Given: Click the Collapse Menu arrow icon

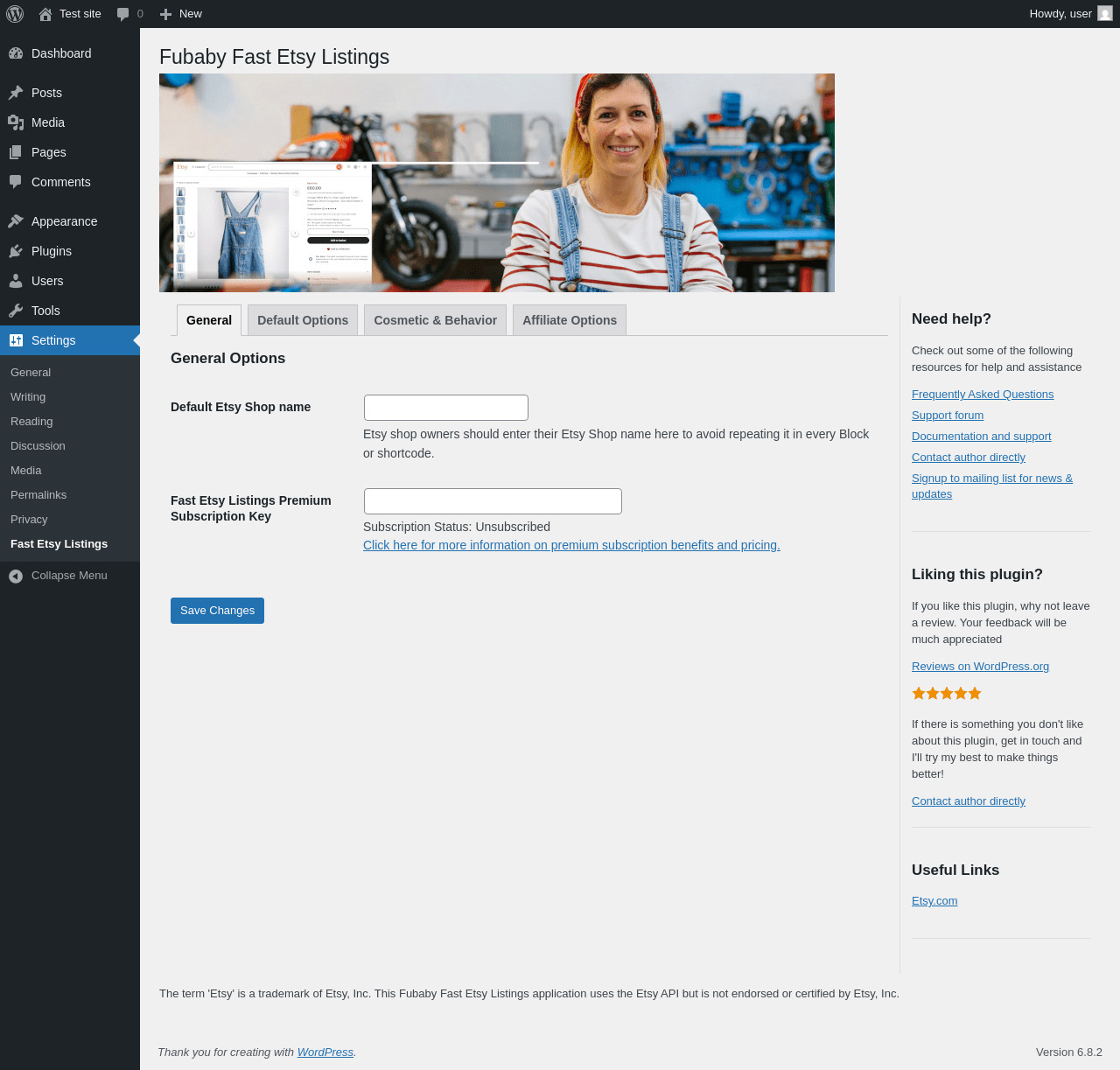Looking at the screenshot, I should [x=16, y=576].
